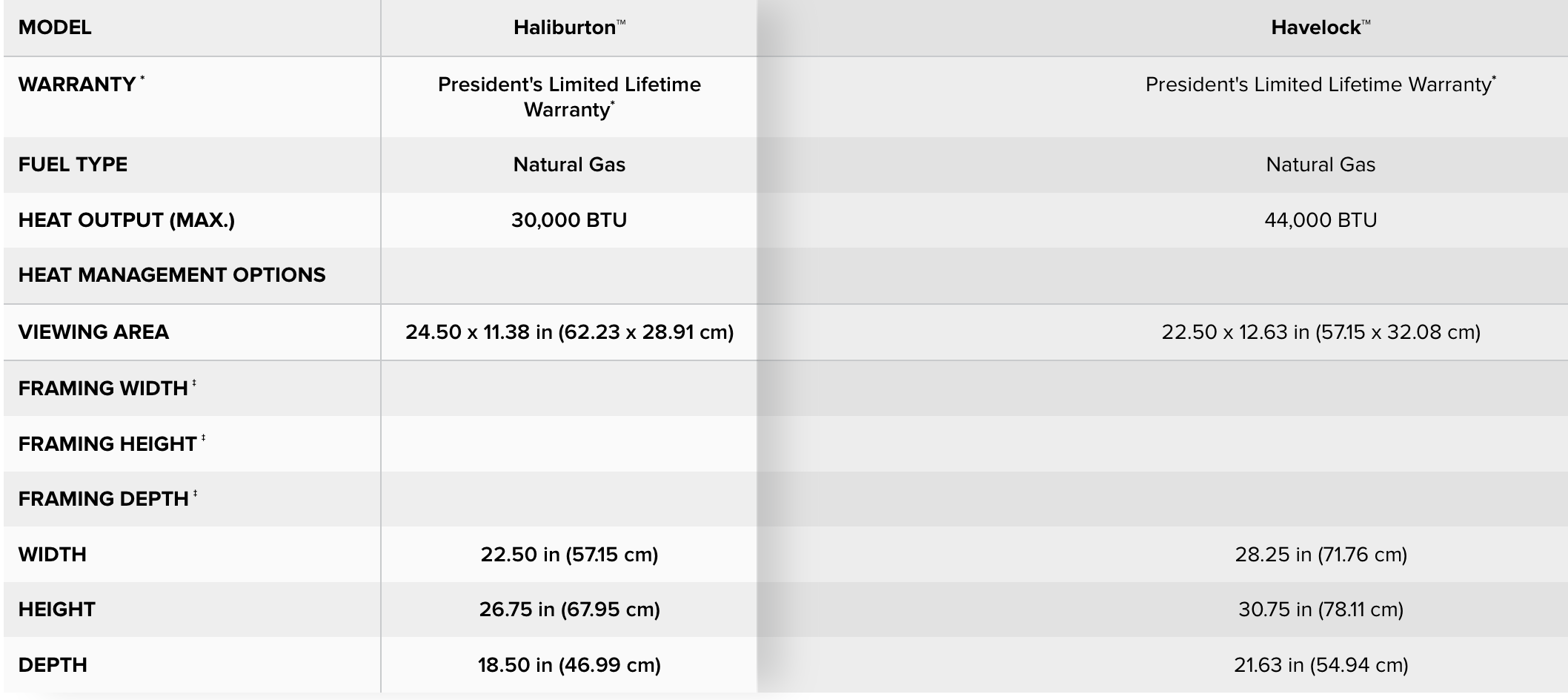The width and height of the screenshot is (1568, 700).
Task: Click Havelock's 28.25 in width value
Action: [x=1320, y=555]
